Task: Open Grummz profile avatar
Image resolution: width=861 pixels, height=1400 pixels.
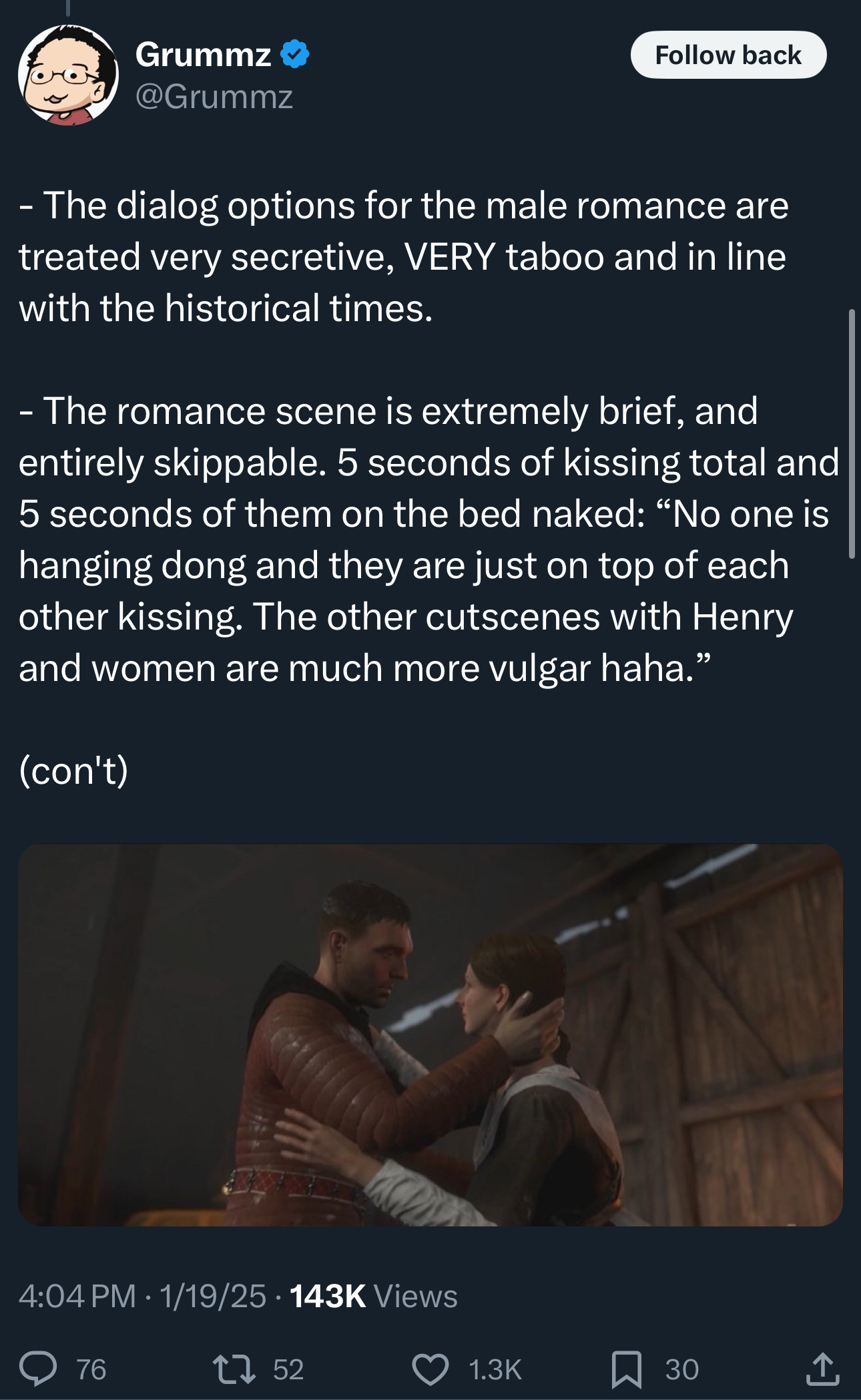Action: 68,75
